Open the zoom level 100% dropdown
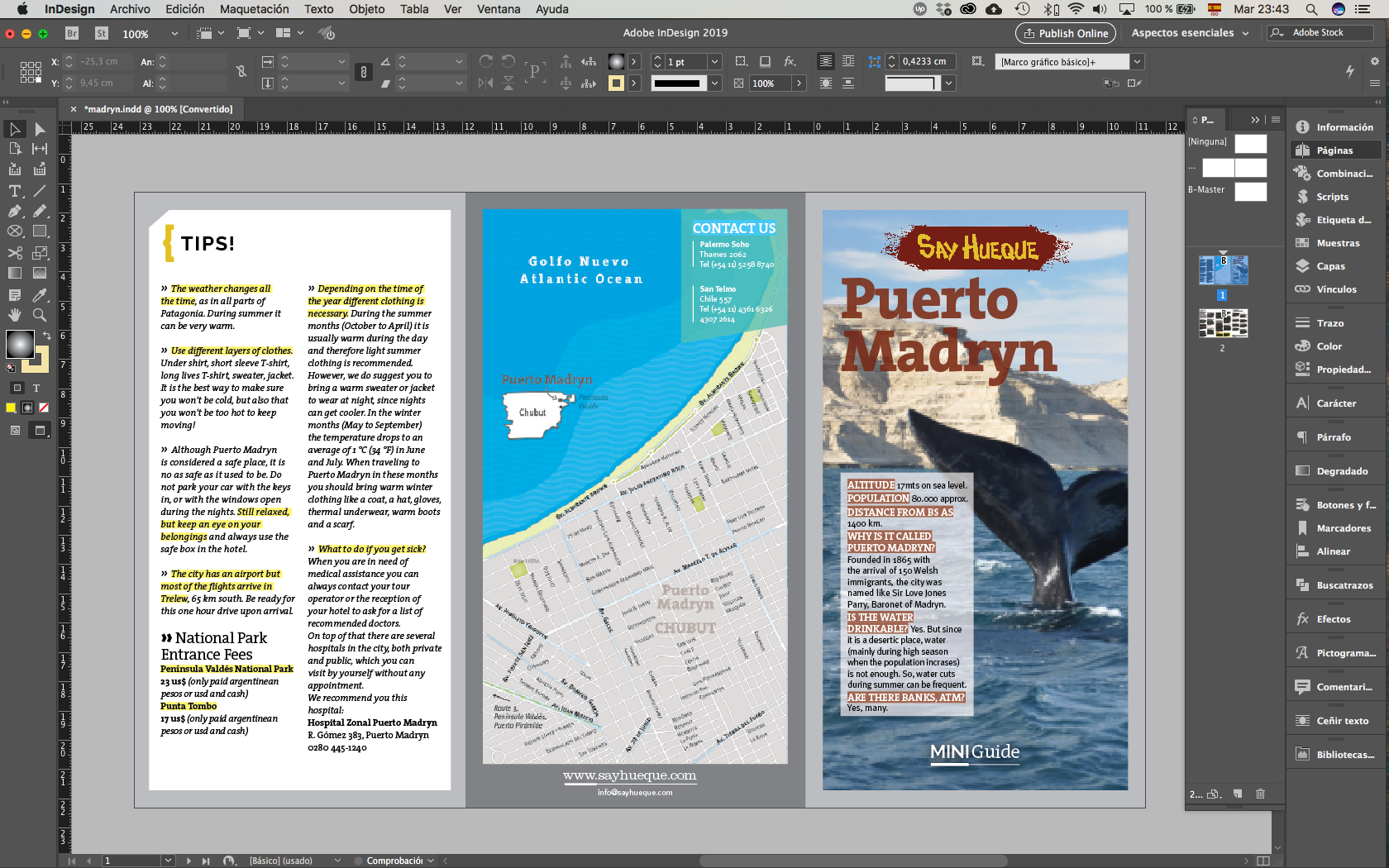Screen dimensions: 1389x868 174,34
